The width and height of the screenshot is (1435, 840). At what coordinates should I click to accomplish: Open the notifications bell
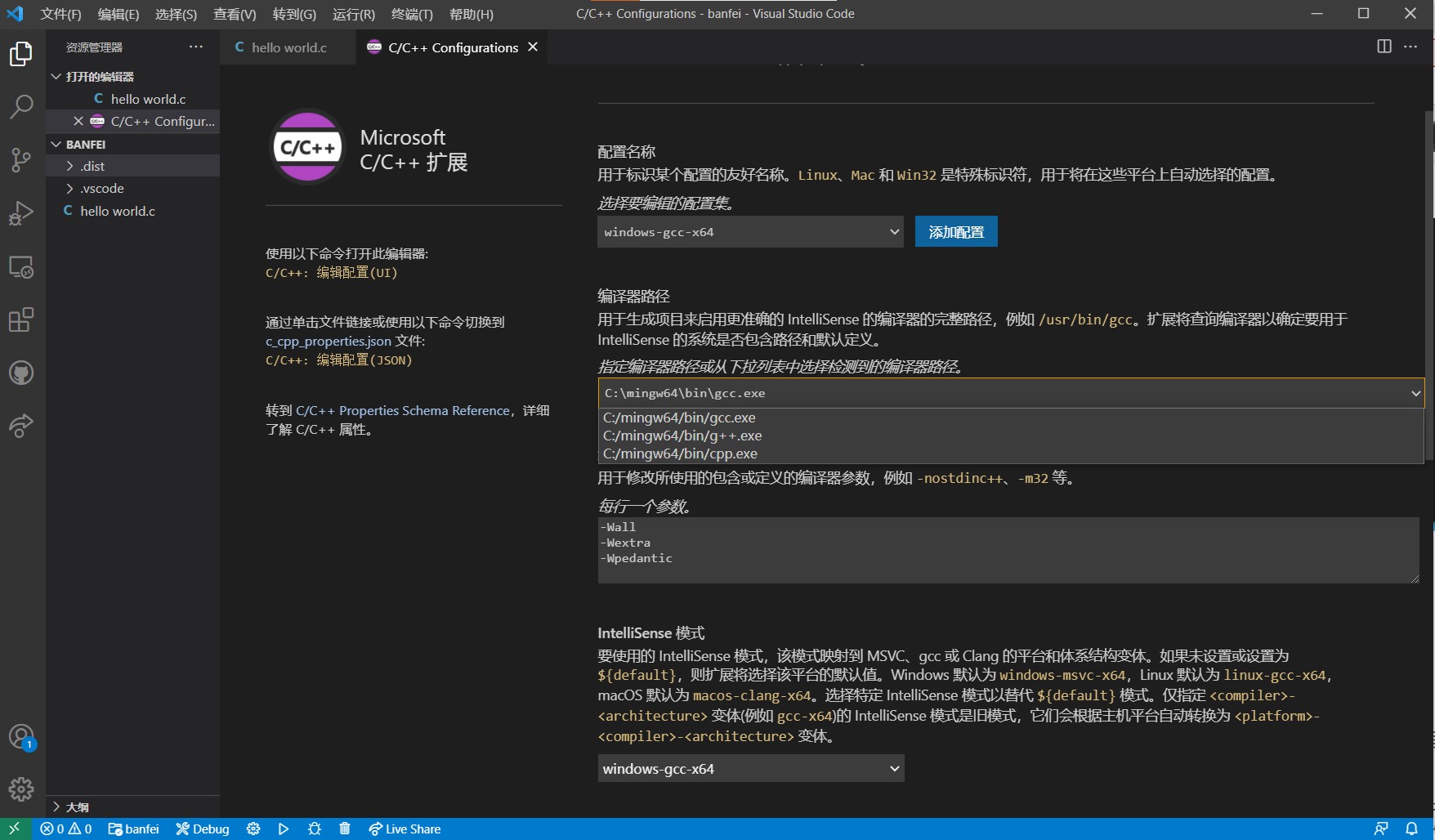[1411, 829]
